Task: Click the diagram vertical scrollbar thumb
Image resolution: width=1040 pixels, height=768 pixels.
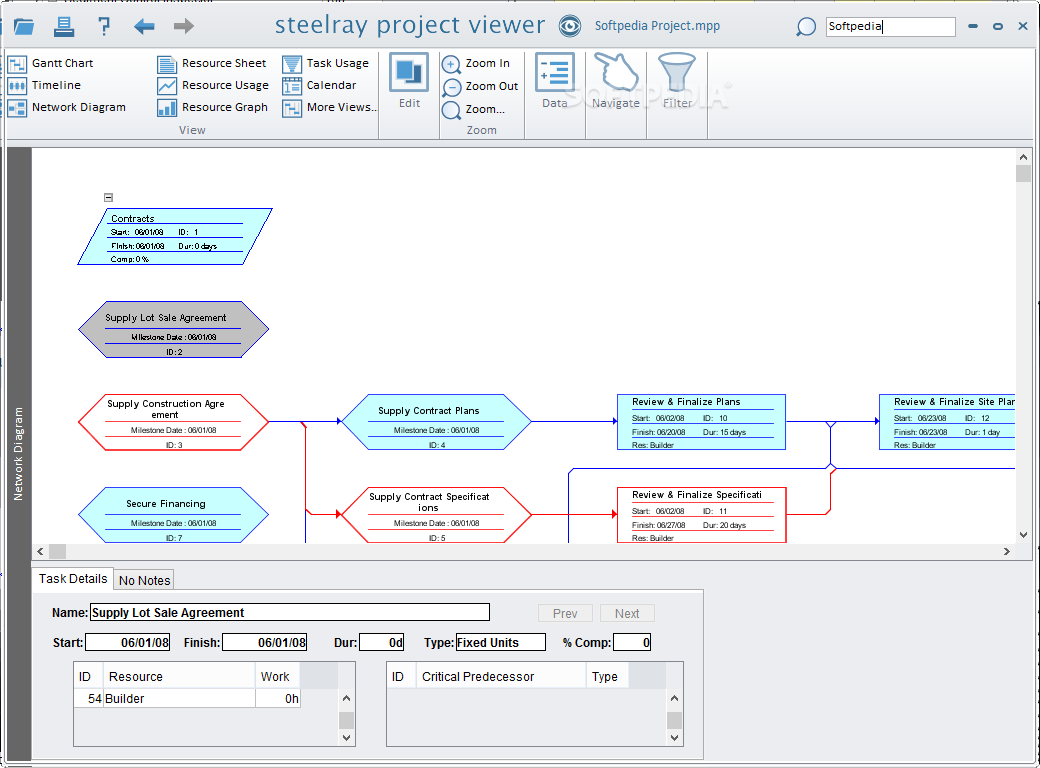Action: click(x=1023, y=174)
